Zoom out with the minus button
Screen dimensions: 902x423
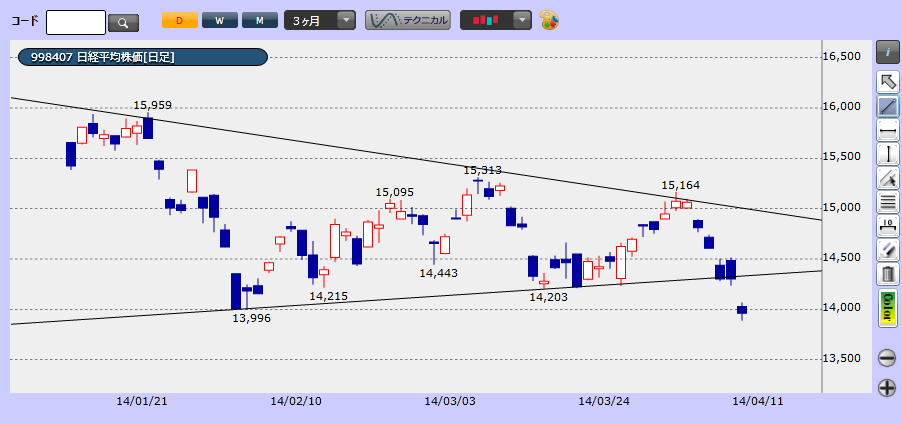tap(887, 358)
